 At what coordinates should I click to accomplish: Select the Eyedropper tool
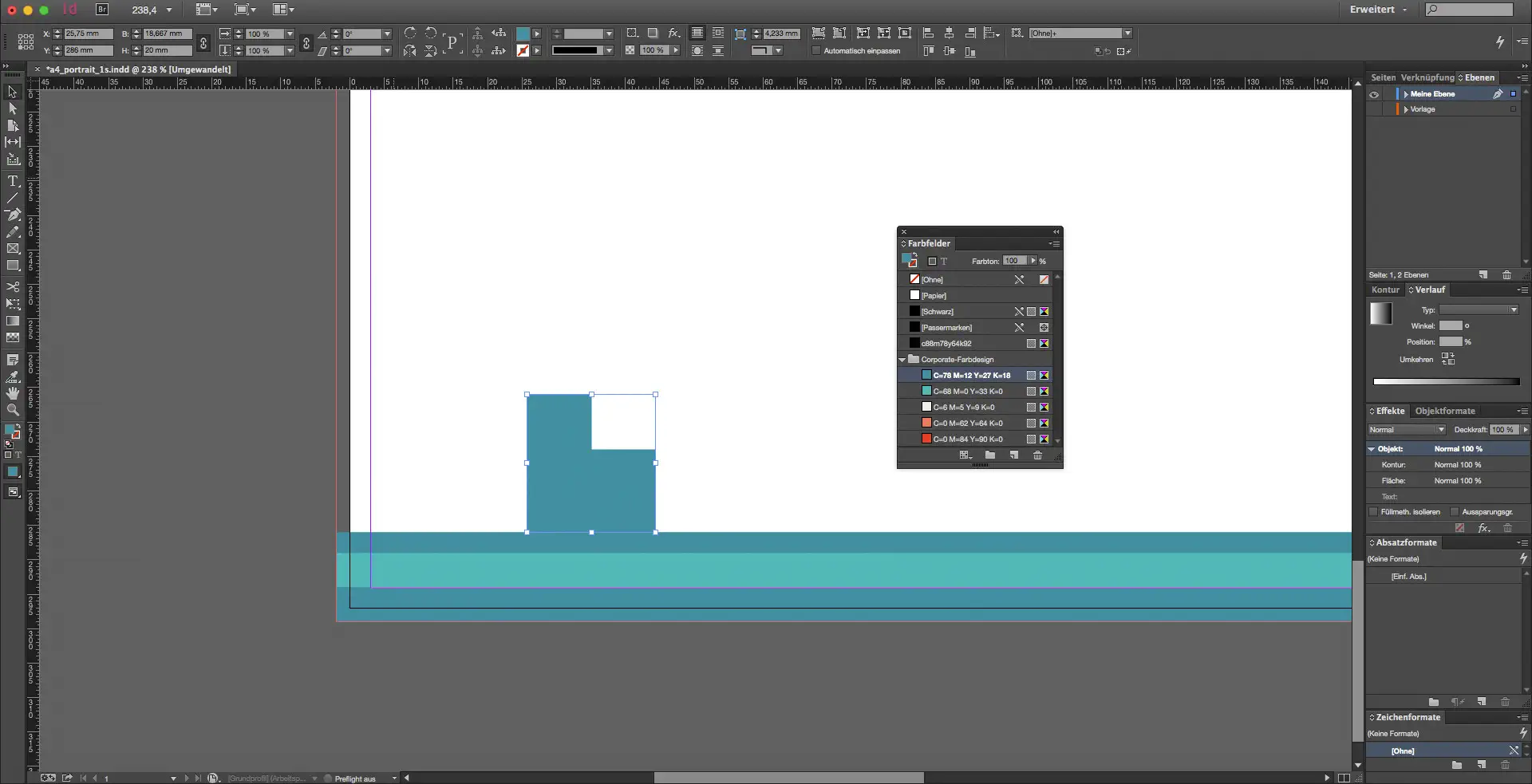pos(13,376)
